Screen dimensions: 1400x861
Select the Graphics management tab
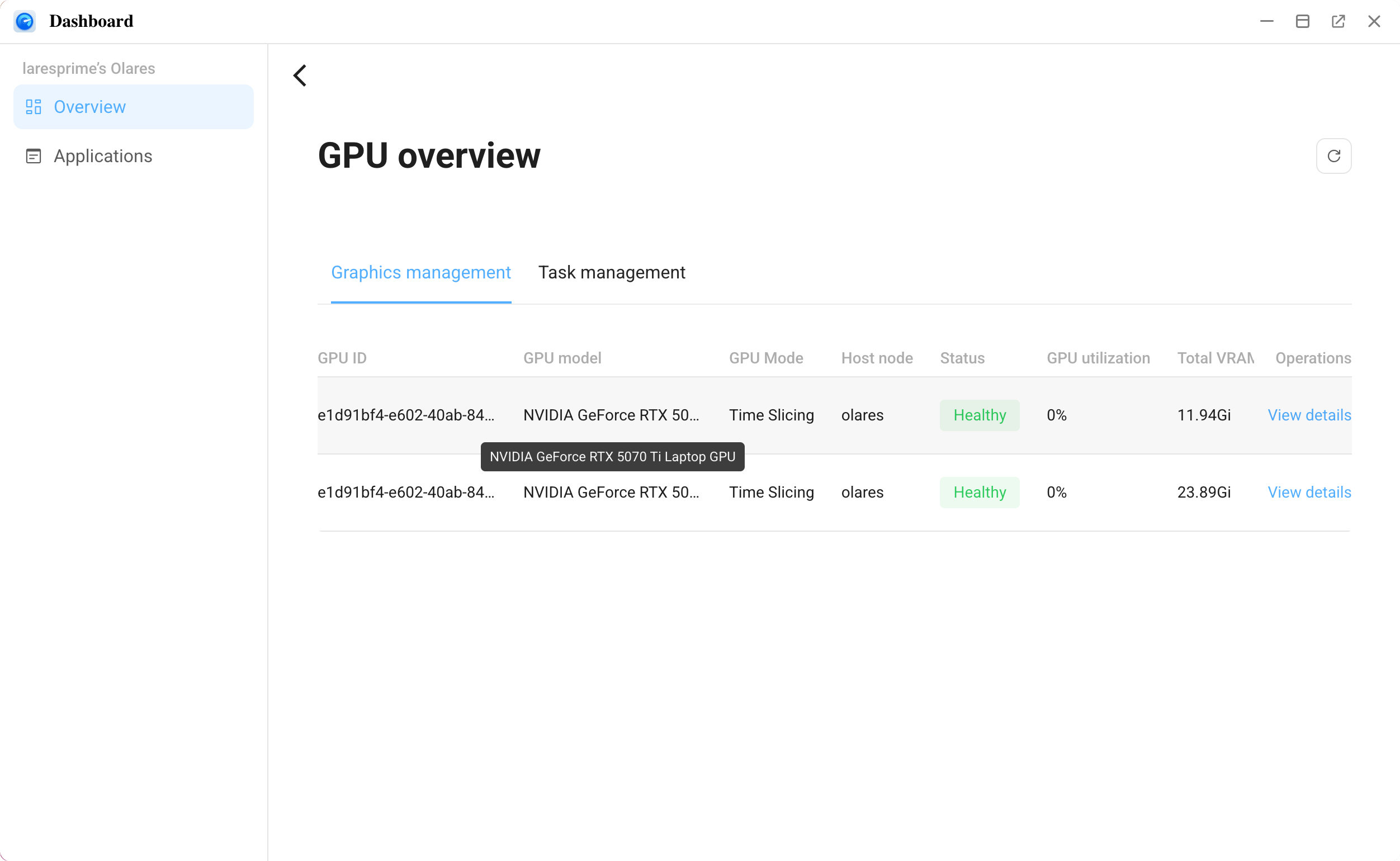coord(422,272)
